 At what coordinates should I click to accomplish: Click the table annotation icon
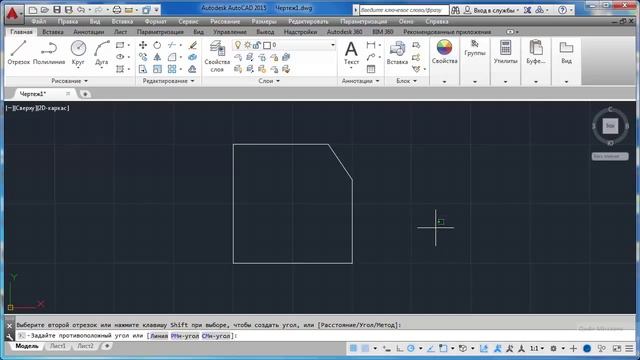click(x=370, y=69)
